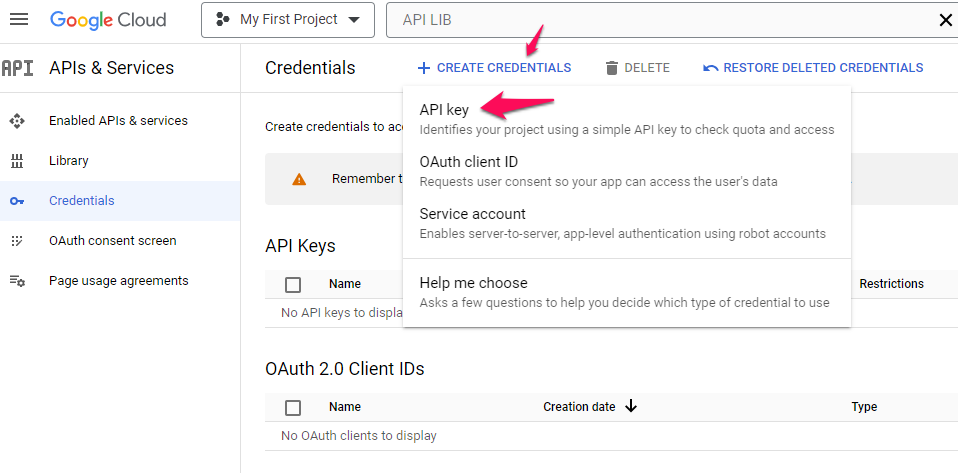
Task: Click RESTORE DELETED CREDENTIALS
Action: click(x=813, y=68)
